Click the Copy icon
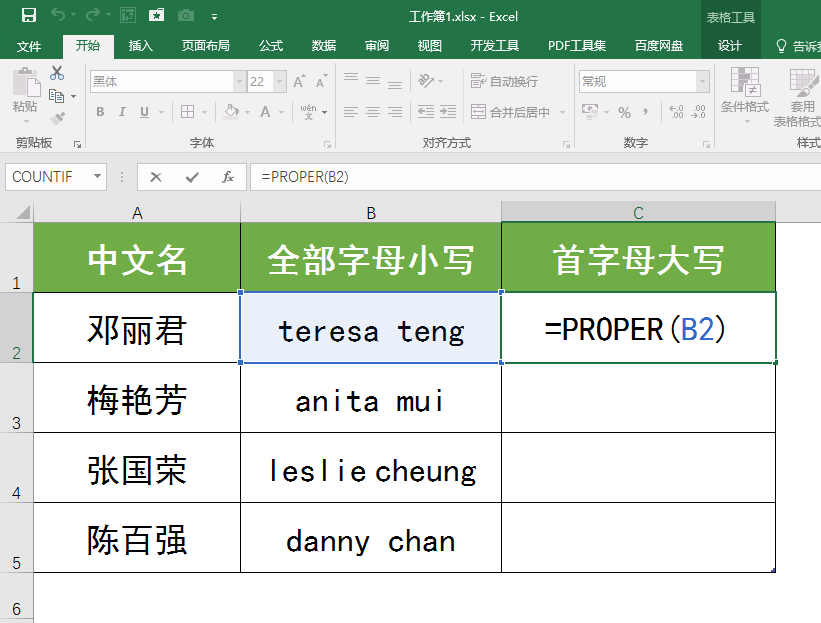 coord(56,96)
